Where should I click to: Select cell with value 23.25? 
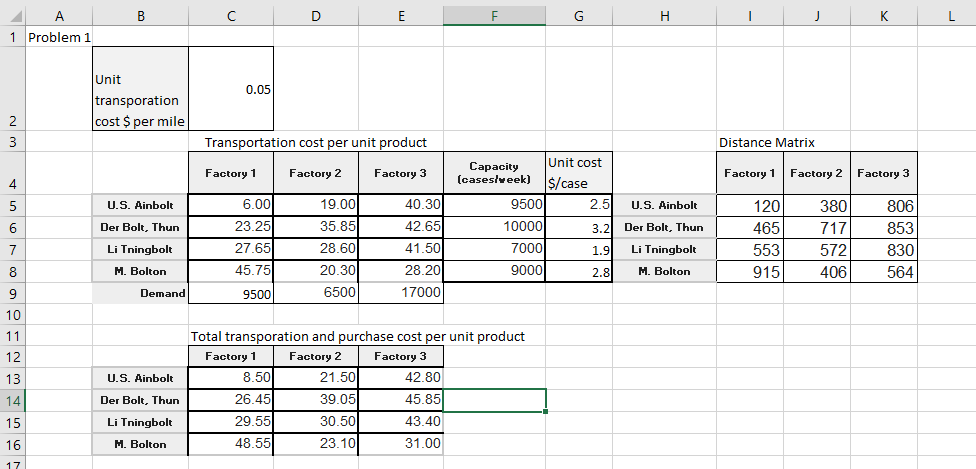point(231,227)
